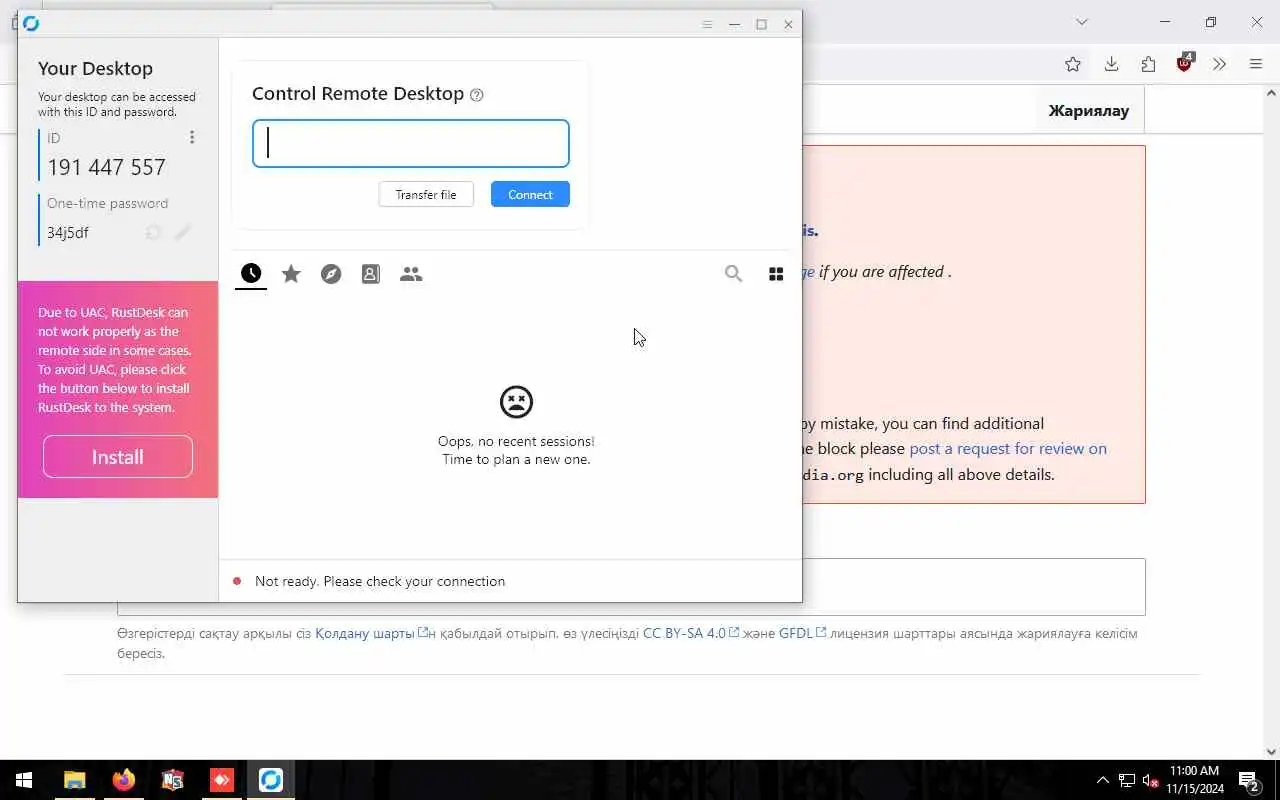Open the Recent sessions tab (clock icon)
The image size is (1280, 800).
251,273
